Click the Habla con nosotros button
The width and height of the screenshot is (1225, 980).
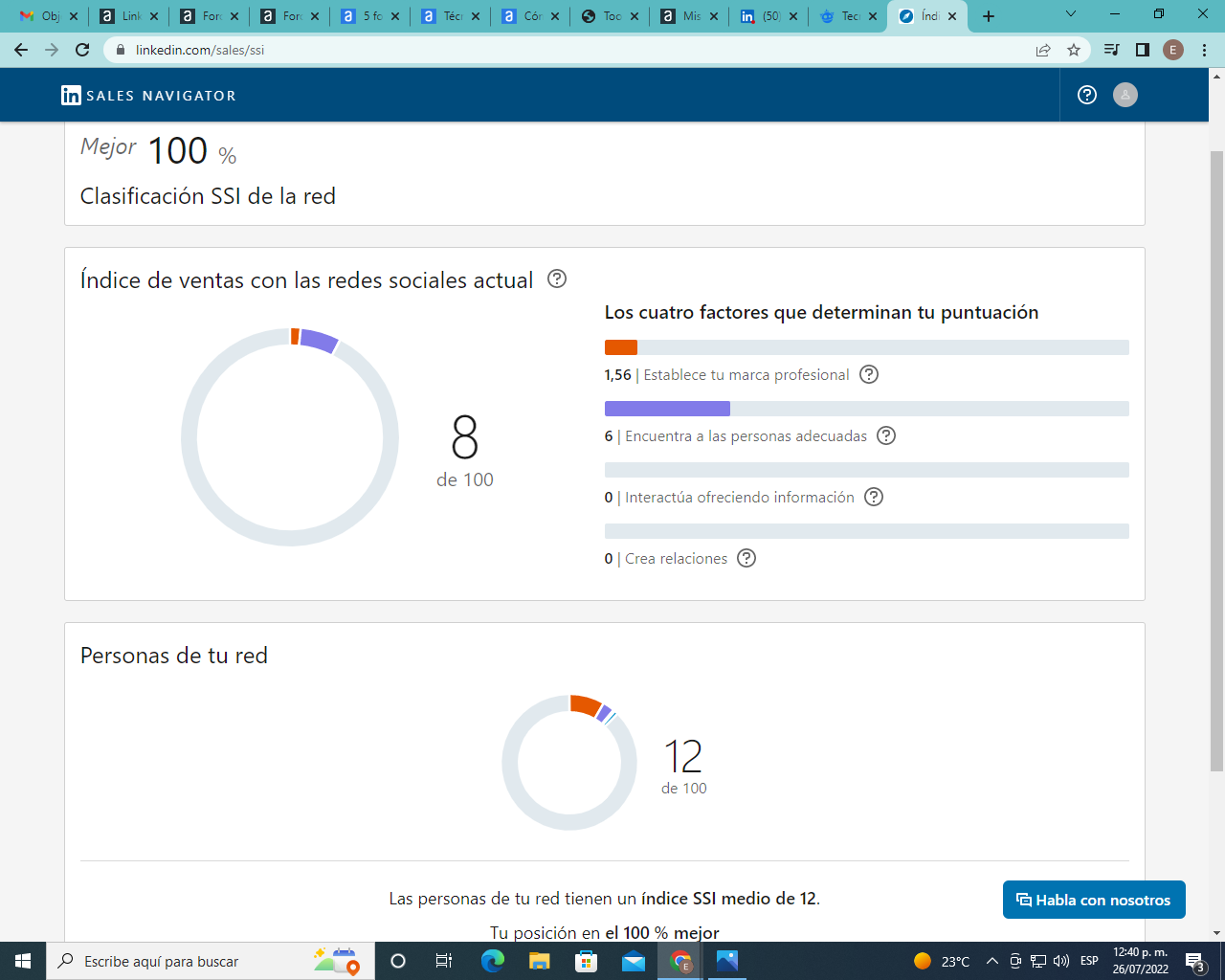click(x=1094, y=900)
